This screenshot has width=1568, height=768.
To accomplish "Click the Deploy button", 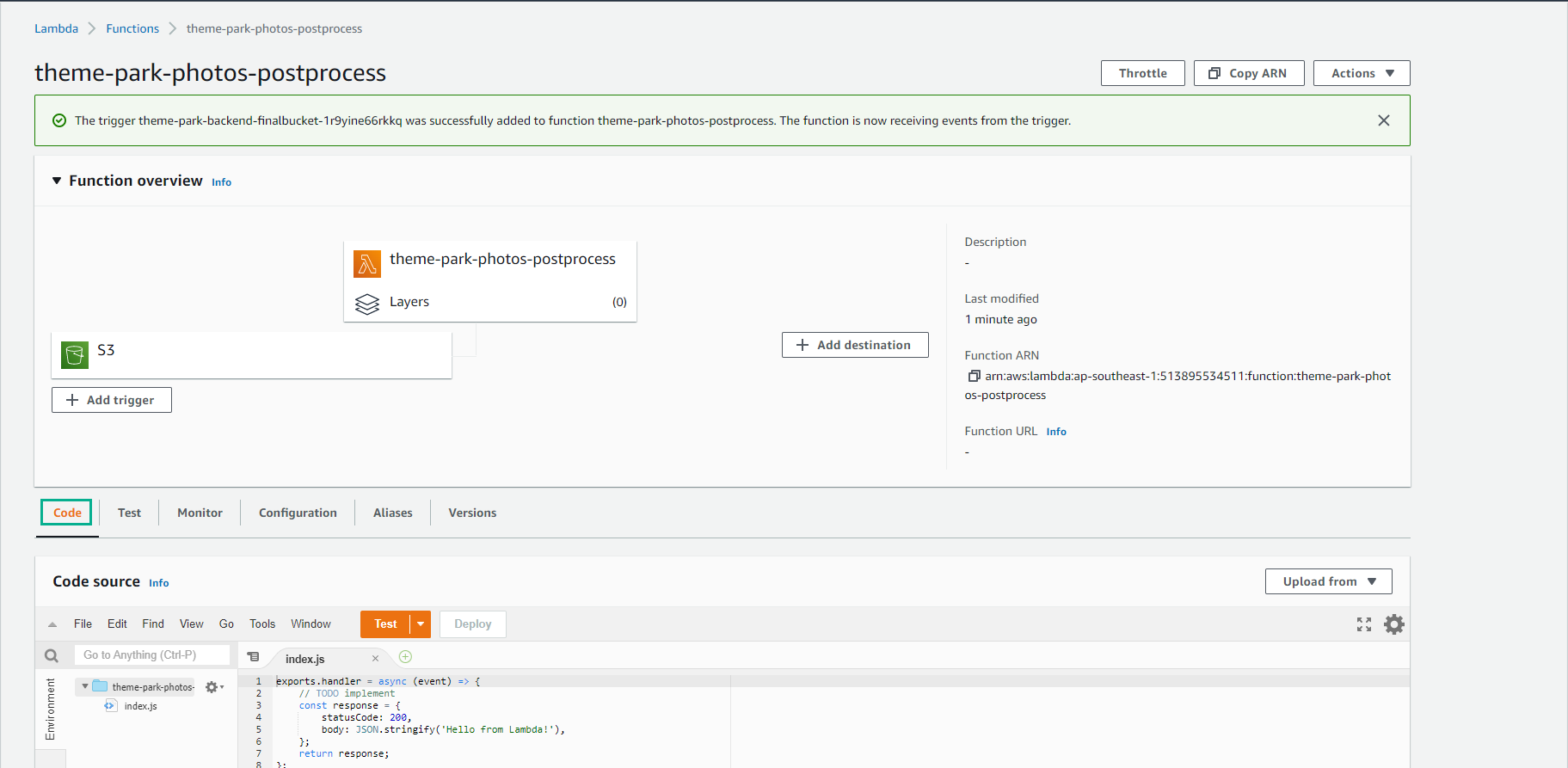I will tap(473, 624).
